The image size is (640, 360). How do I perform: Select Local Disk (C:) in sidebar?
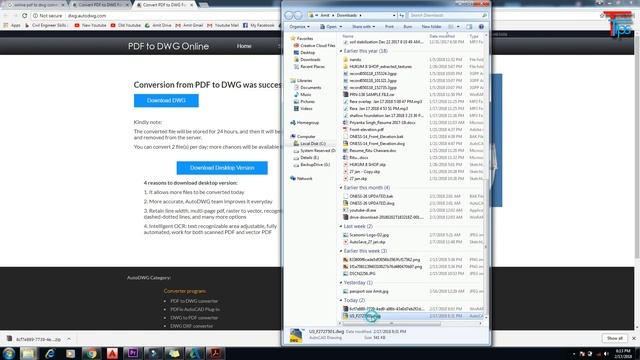click(310, 144)
